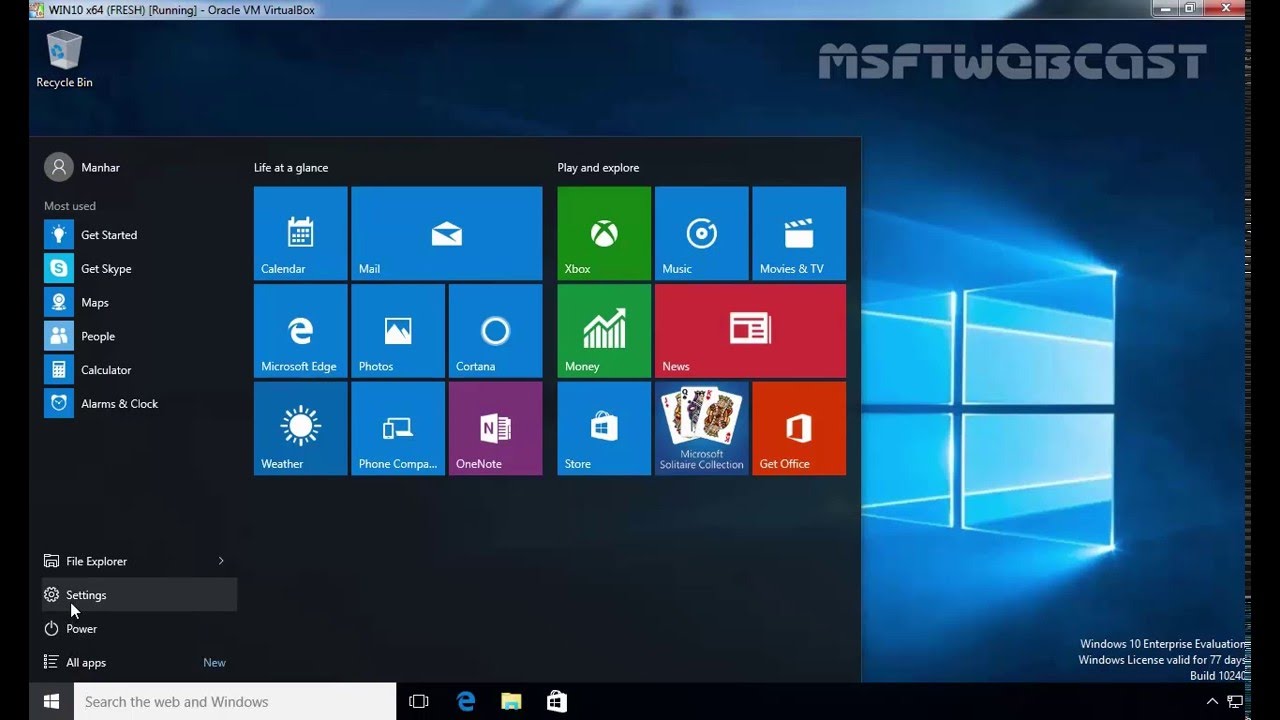Open the Movies & TV tile
The width and height of the screenshot is (1280, 720).
coord(799,233)
